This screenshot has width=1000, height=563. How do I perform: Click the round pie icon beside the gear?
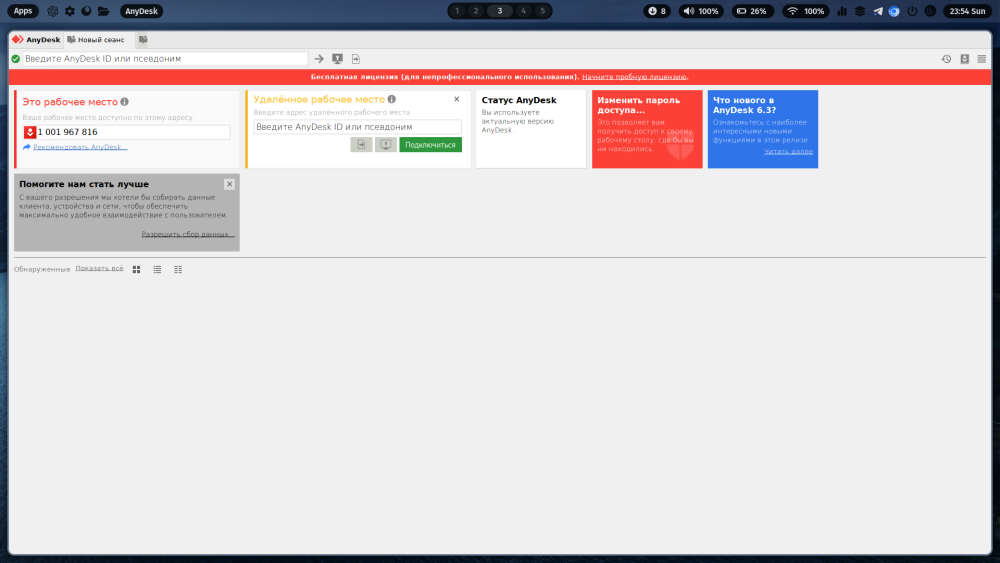pyautogui.click(x=86, y=11)
